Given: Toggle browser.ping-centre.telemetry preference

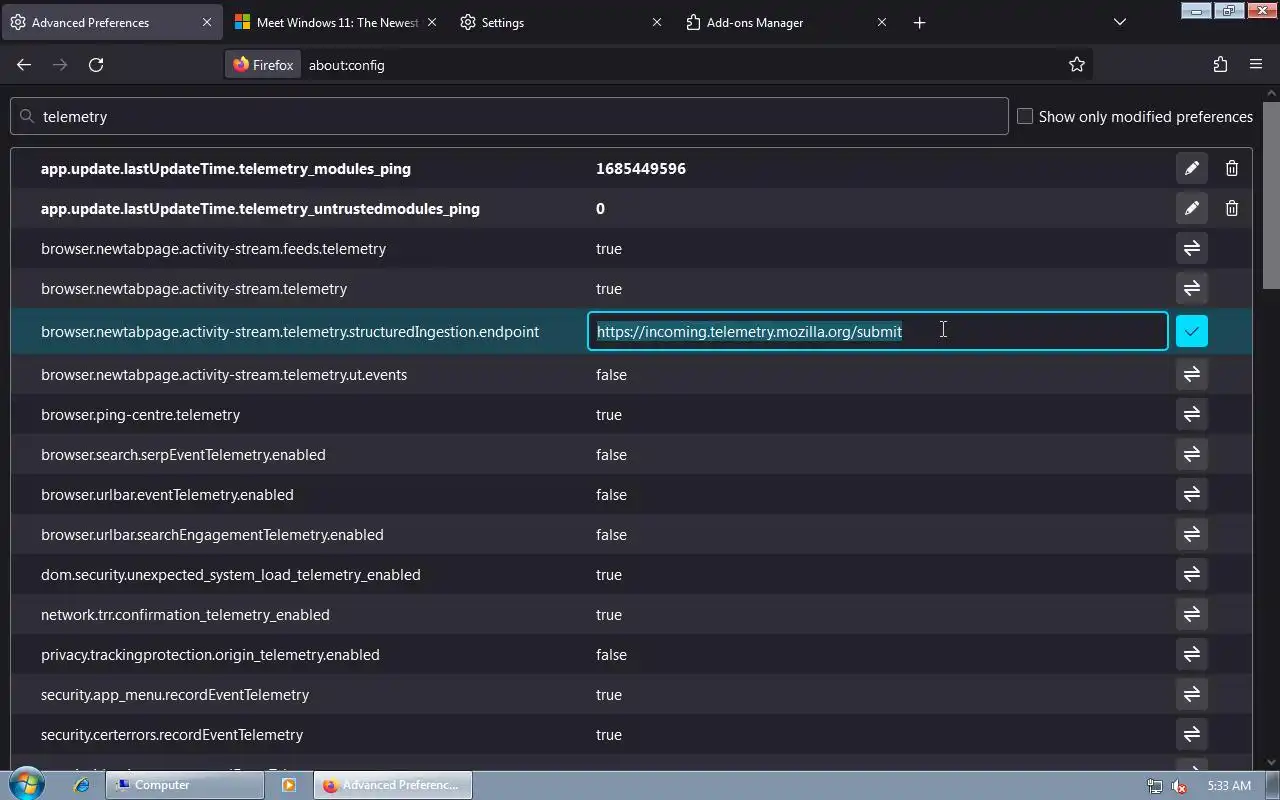Looking at the screenshot, I should (1191, 414).
